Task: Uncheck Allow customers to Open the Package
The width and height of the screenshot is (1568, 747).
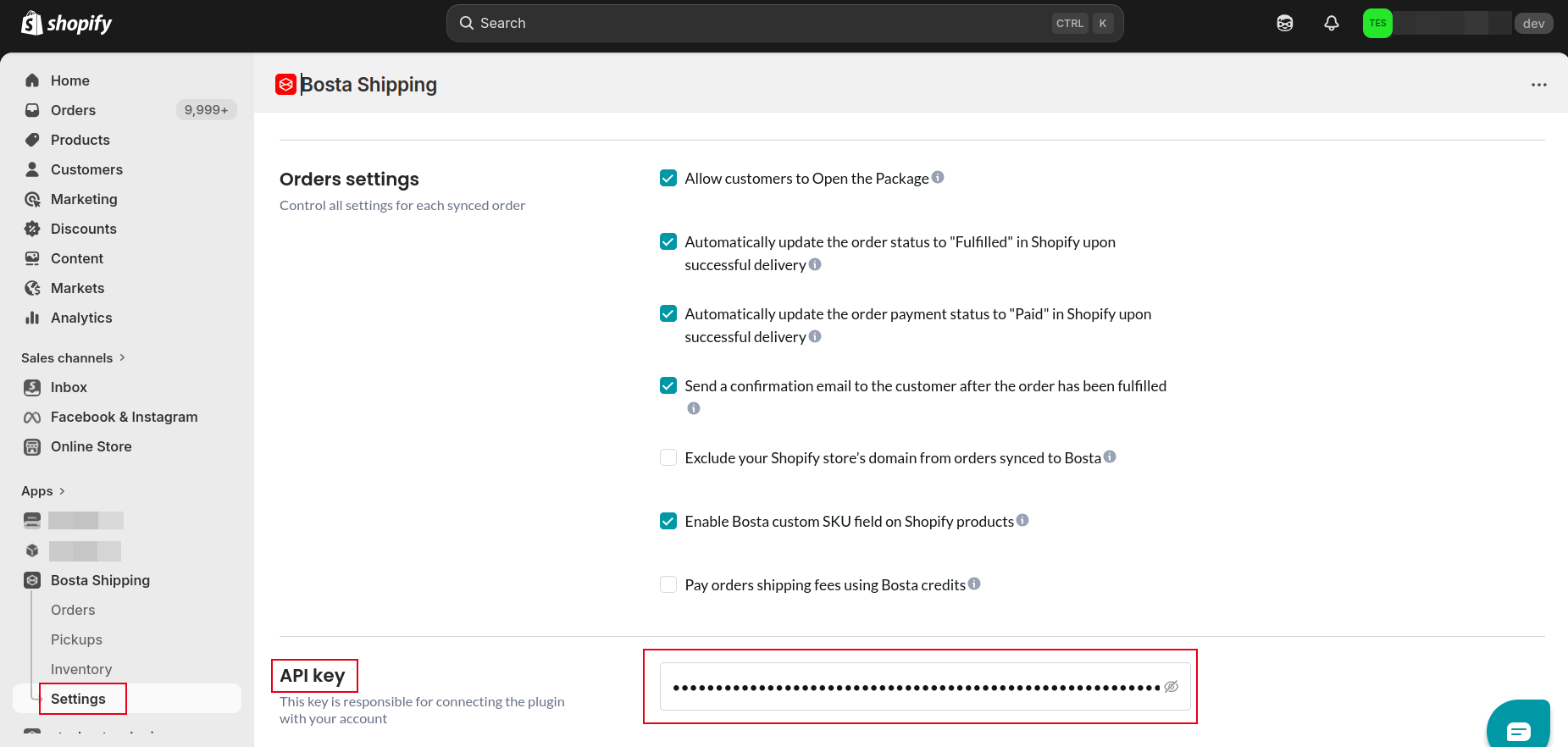Action: coord(668,178)
